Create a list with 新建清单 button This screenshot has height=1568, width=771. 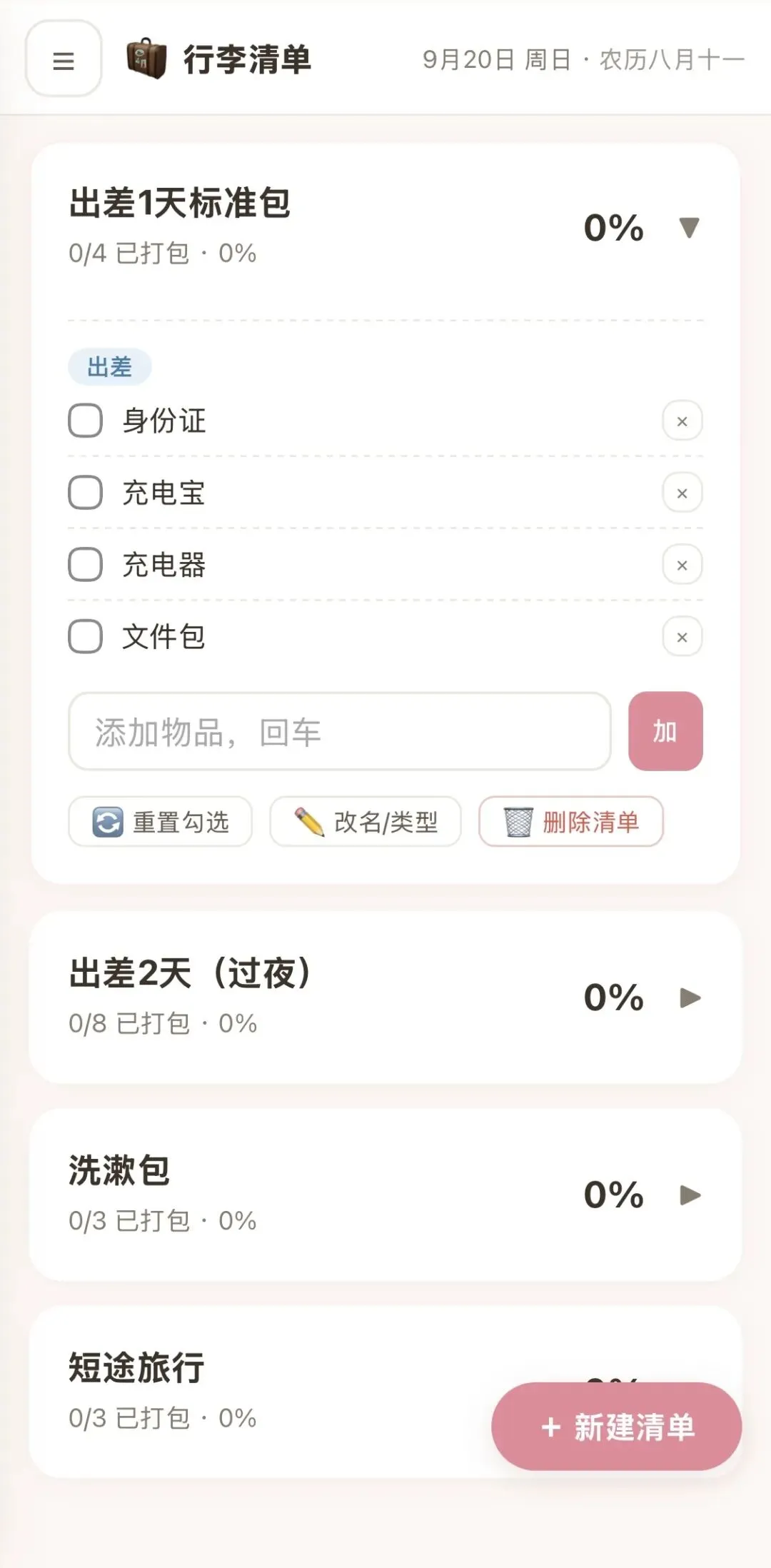pos(617,1427)
